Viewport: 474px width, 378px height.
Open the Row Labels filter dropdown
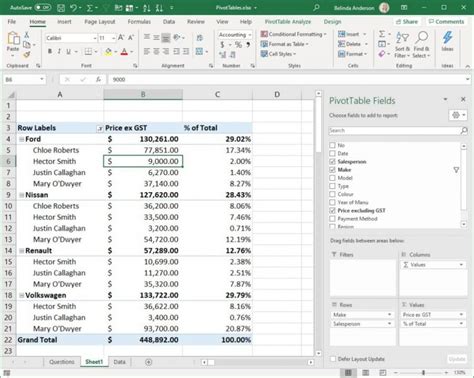click(x=99, y=128)
